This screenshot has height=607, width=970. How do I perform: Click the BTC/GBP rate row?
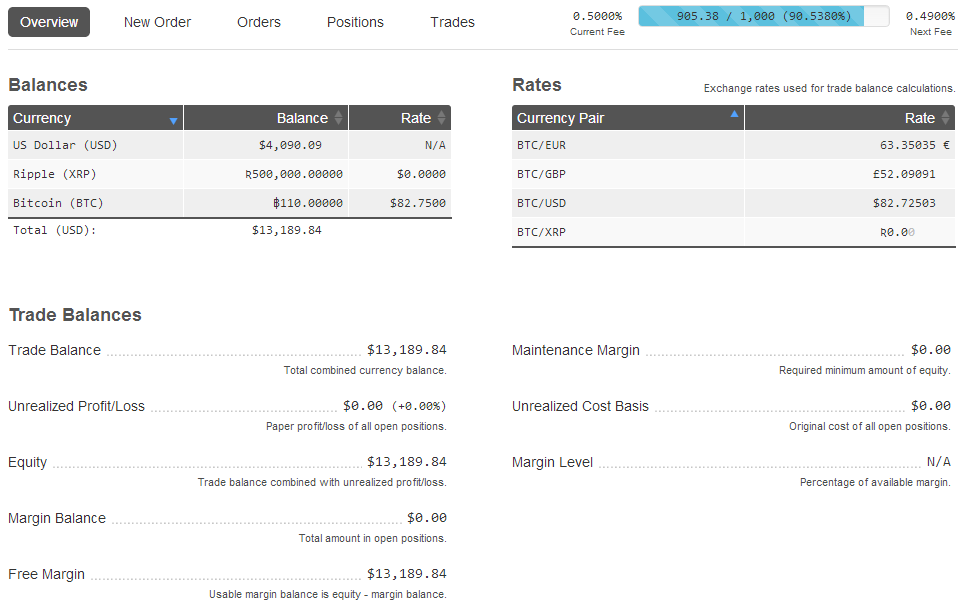[x=733, y=174]
